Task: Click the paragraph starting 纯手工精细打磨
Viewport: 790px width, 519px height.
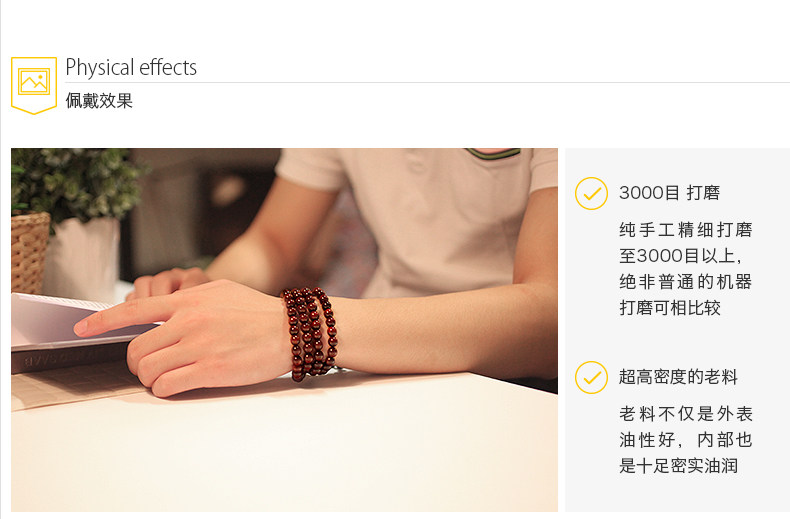Action: click(x=686, y=269)
